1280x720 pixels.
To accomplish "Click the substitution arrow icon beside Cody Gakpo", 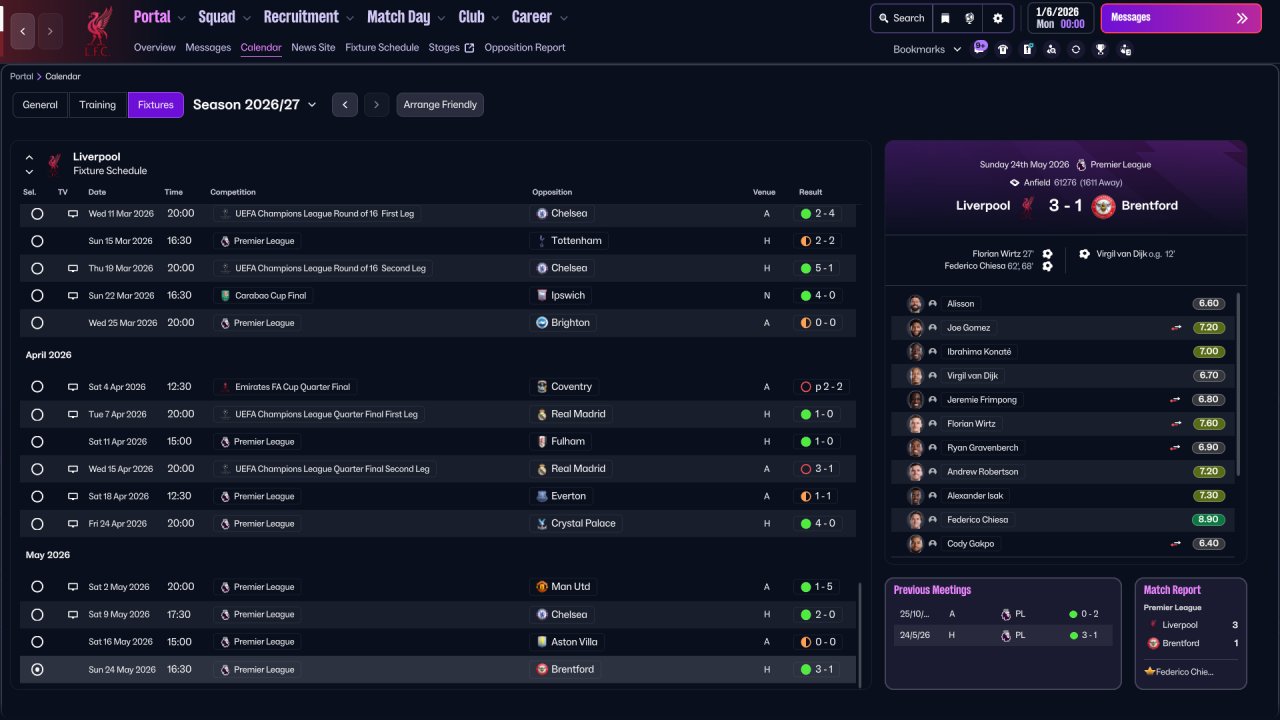I will pyautogui.click(x=1177, y=544).
